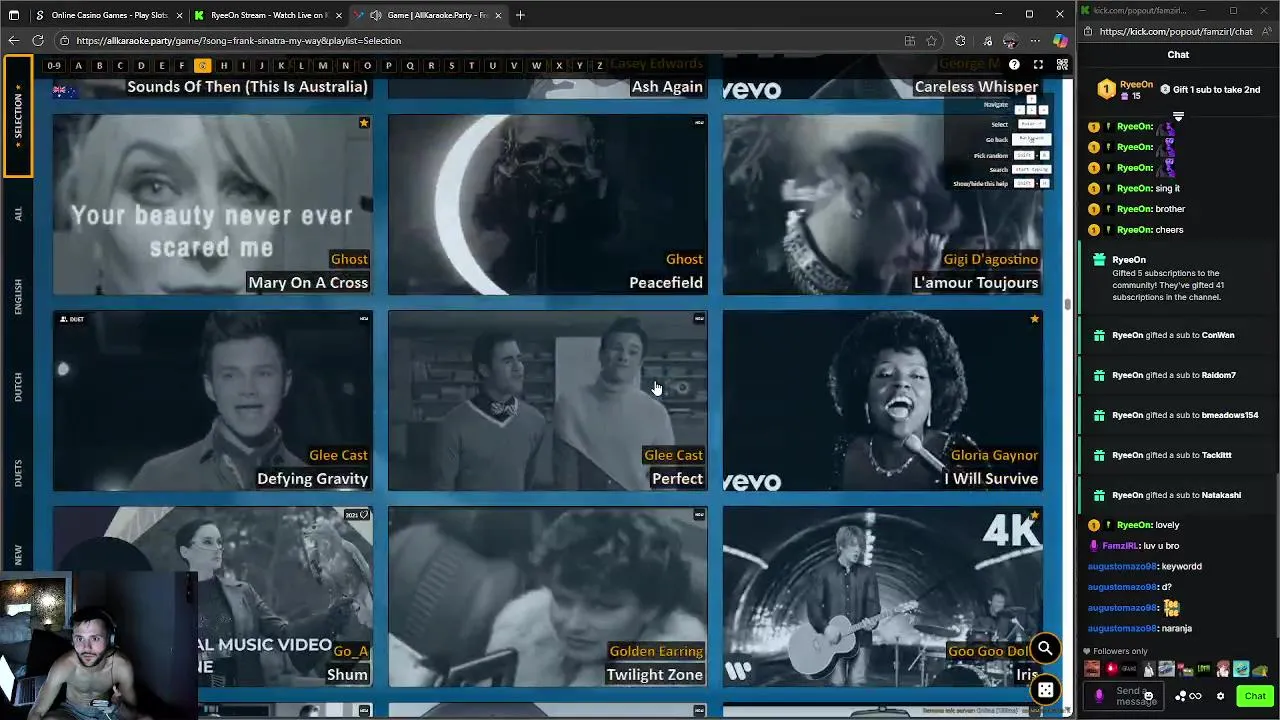Click gifted-sub recipient Natakashi
This screenshot has height=720, width=1280.
click(x=1221, y=495)
